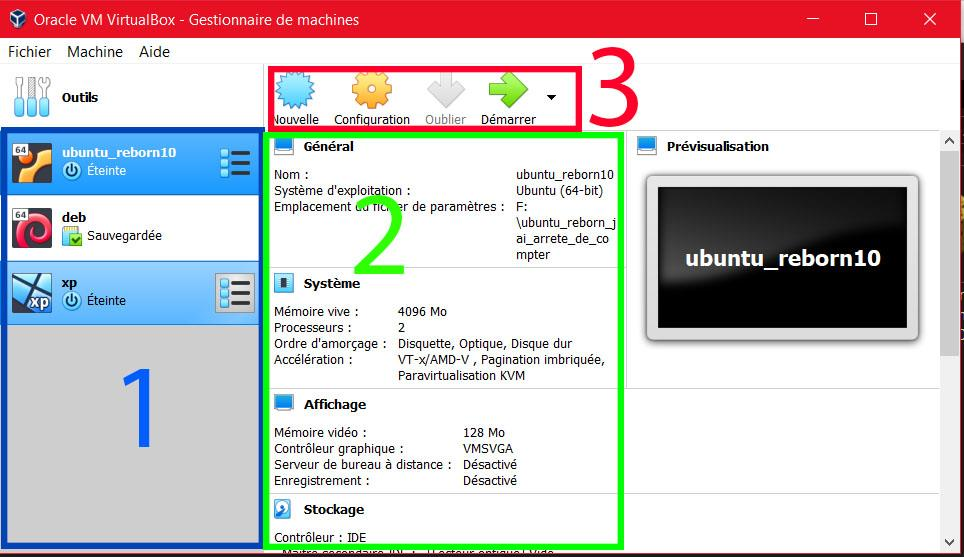Image resolution: width=964 pixels, height=557 pixels.
Task: Open the Machine menu
Action: click(95, 52)
